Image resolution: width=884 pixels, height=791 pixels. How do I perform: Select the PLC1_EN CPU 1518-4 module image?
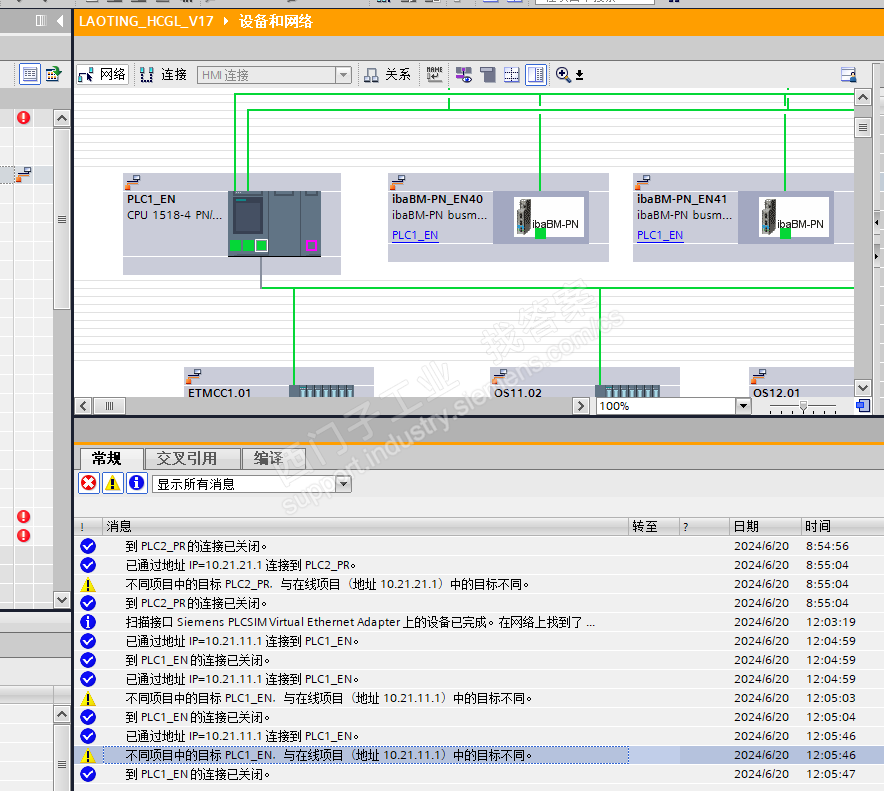click(x=275, y=224)
